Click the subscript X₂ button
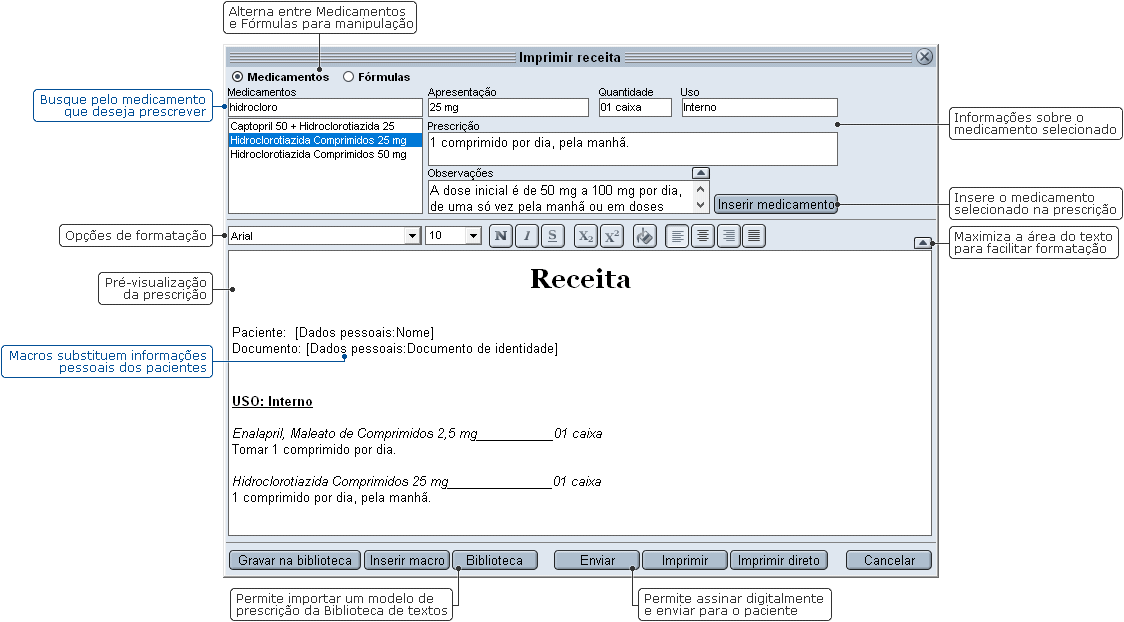The image size is (1124, 622). 586,236
